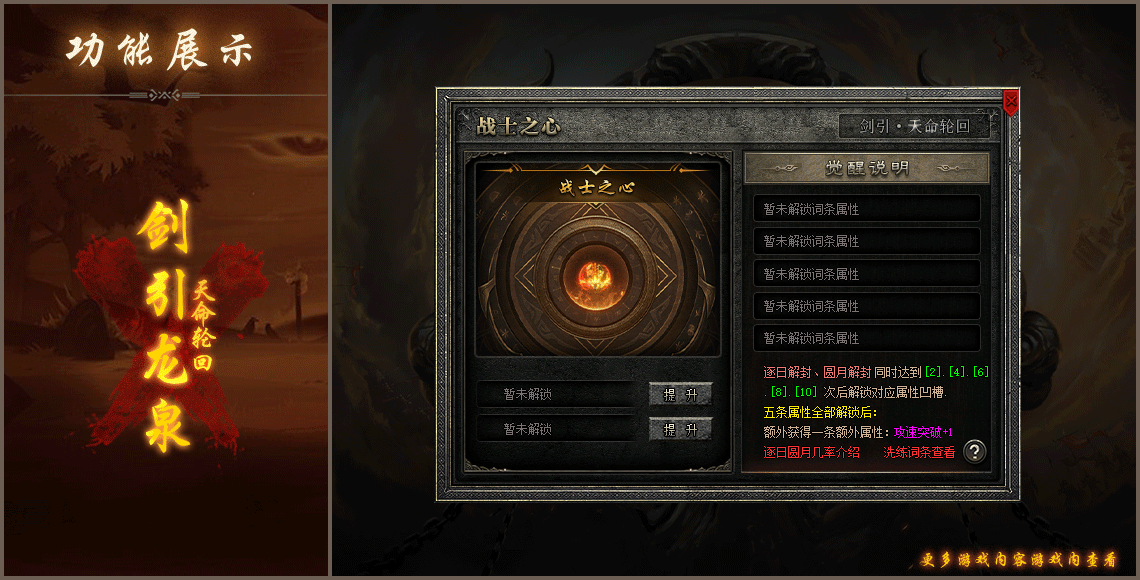Viewport: 1140px width, 580px height.
Task: Click the 战士之心 banner above the orb
Action: point(597,188)
